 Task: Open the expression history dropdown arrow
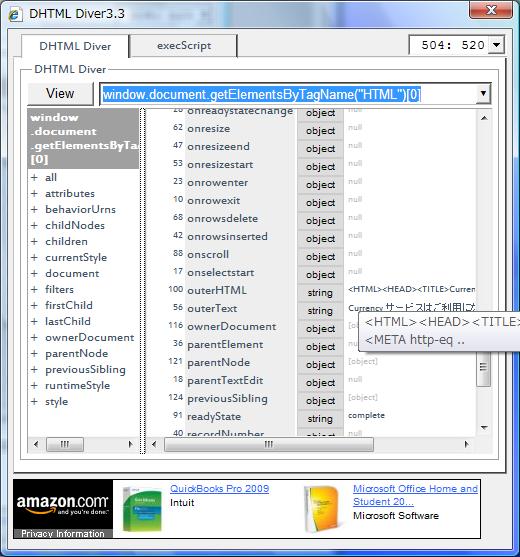[x=483, y=94]
